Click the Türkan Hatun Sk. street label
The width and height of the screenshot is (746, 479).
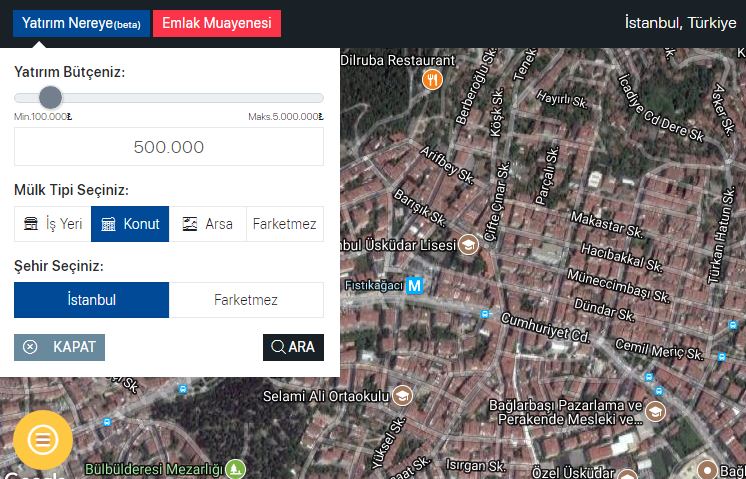(x=722, y=235)
